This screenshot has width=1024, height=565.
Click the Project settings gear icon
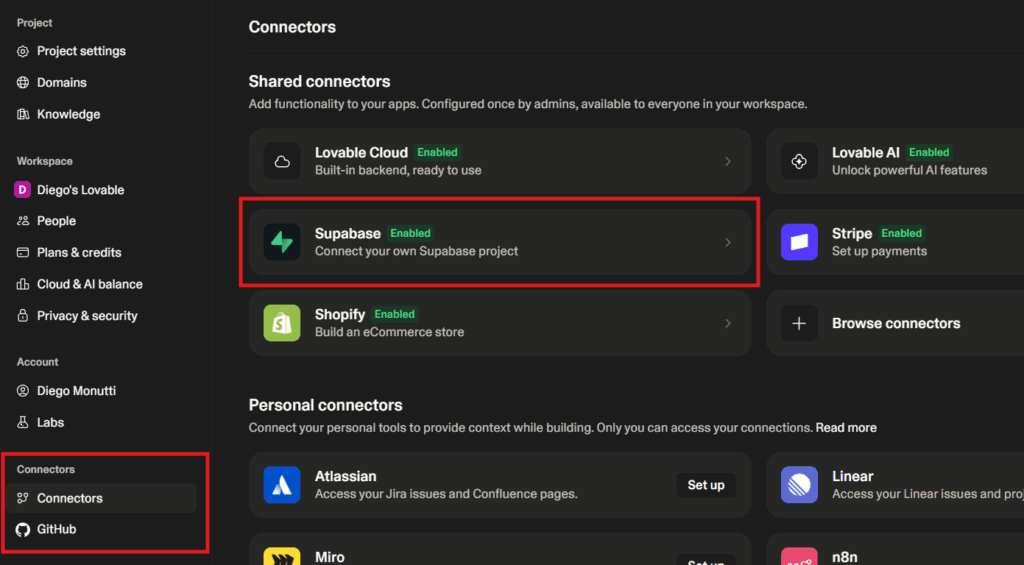coord(23,51)
